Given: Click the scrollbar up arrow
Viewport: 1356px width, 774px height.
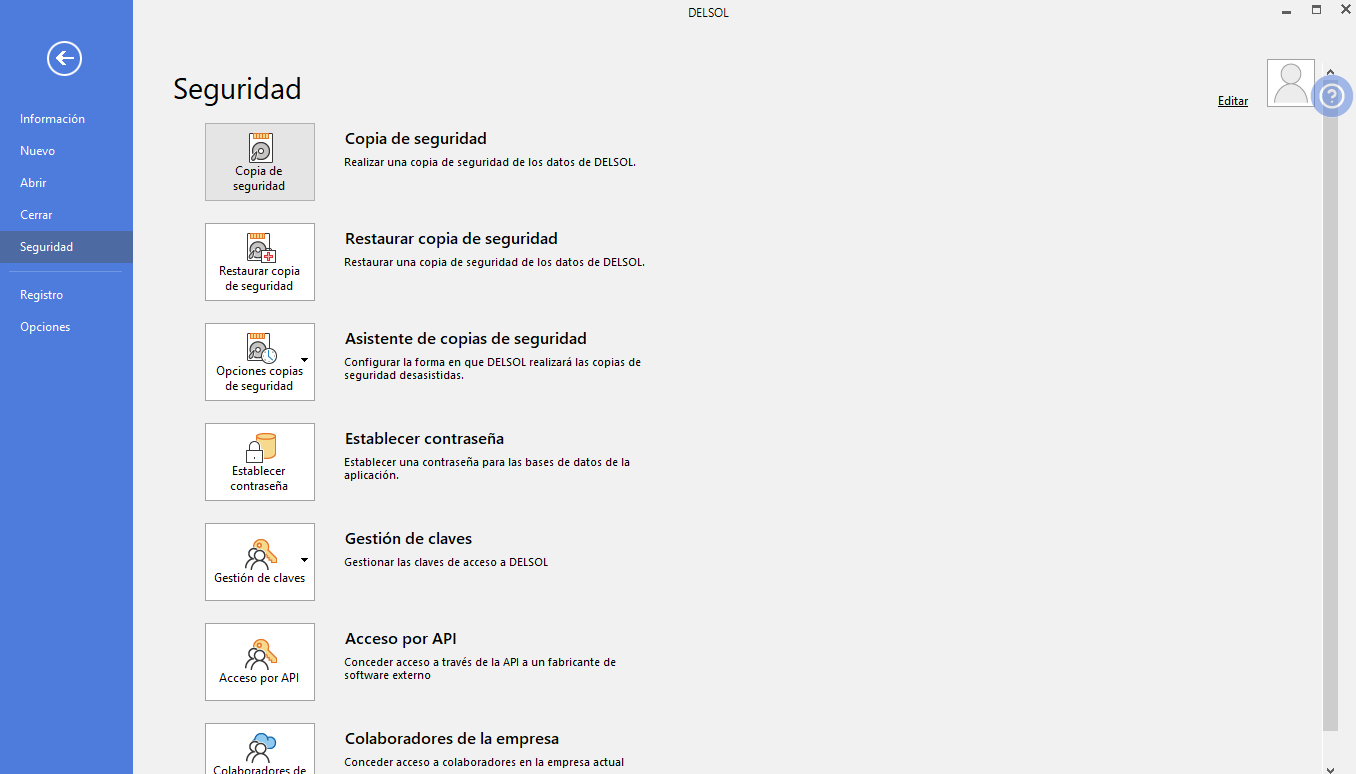Looking at the screenshot, I should (1330, 72).
